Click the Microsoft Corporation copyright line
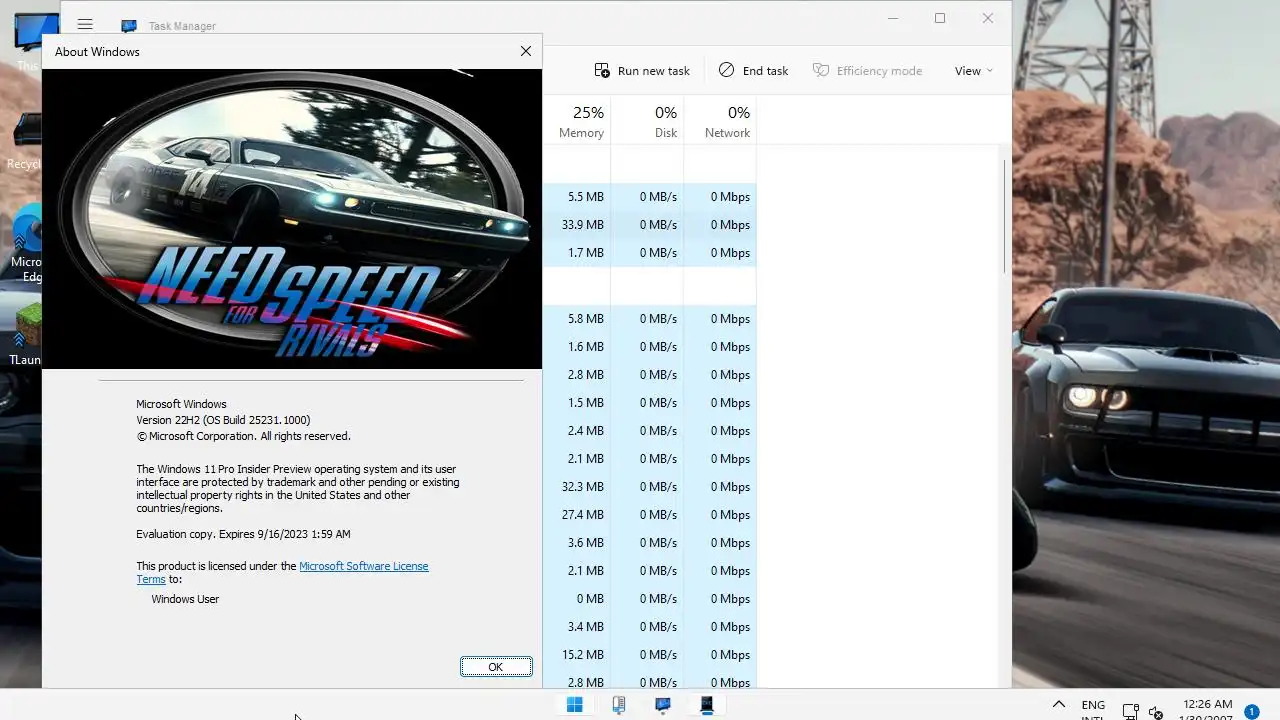The width and height of the screenshot is (1280, 720). (243, 436)
